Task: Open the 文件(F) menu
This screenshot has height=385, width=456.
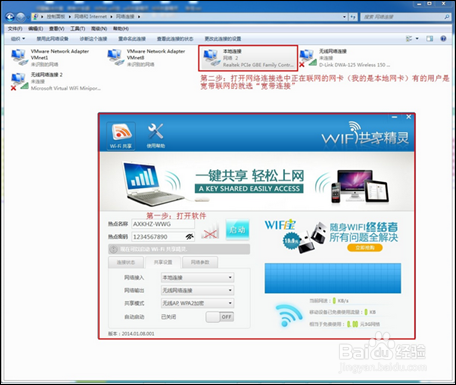Action: pyautogui.click(x=15, y=29)
